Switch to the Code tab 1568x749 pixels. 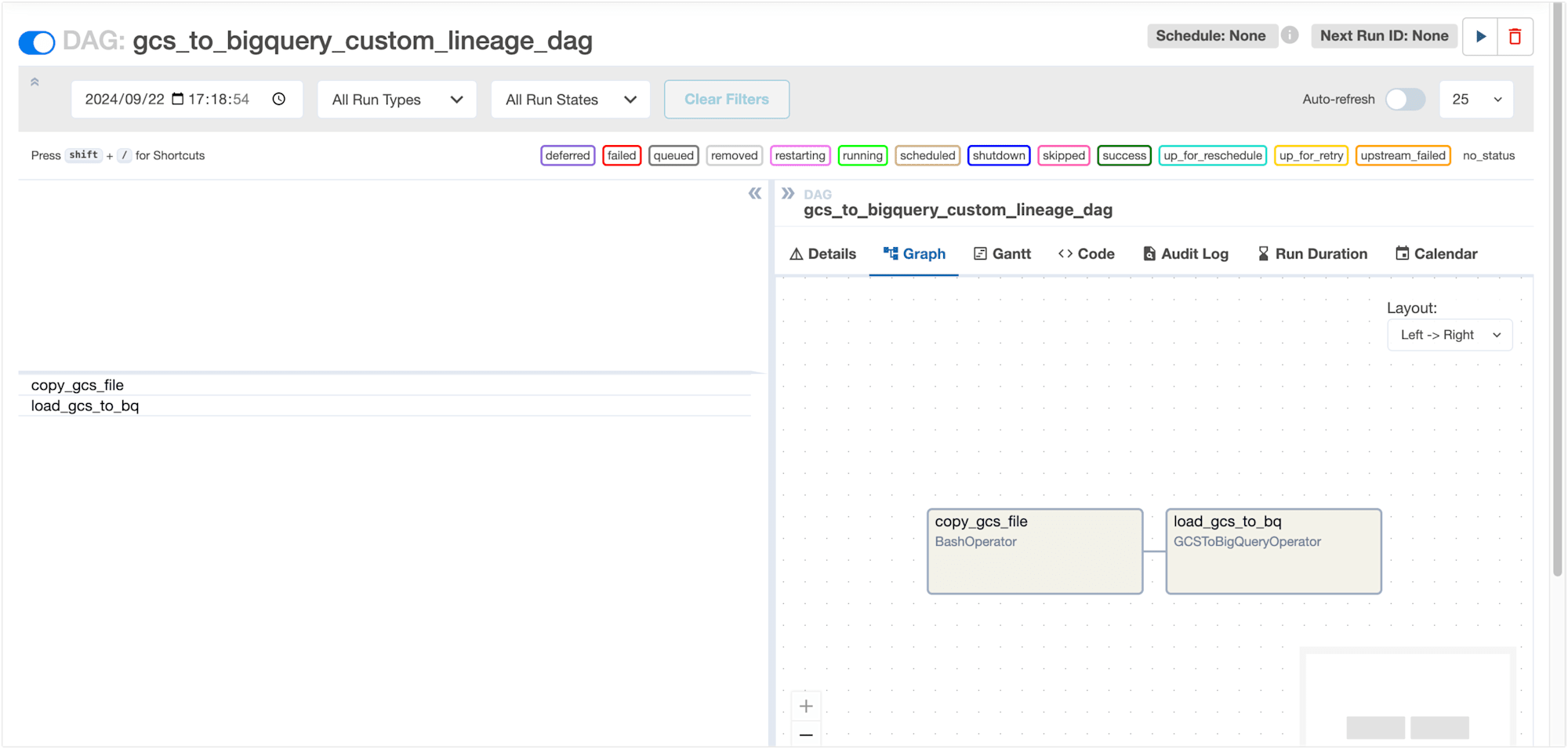click(1086, 253)
